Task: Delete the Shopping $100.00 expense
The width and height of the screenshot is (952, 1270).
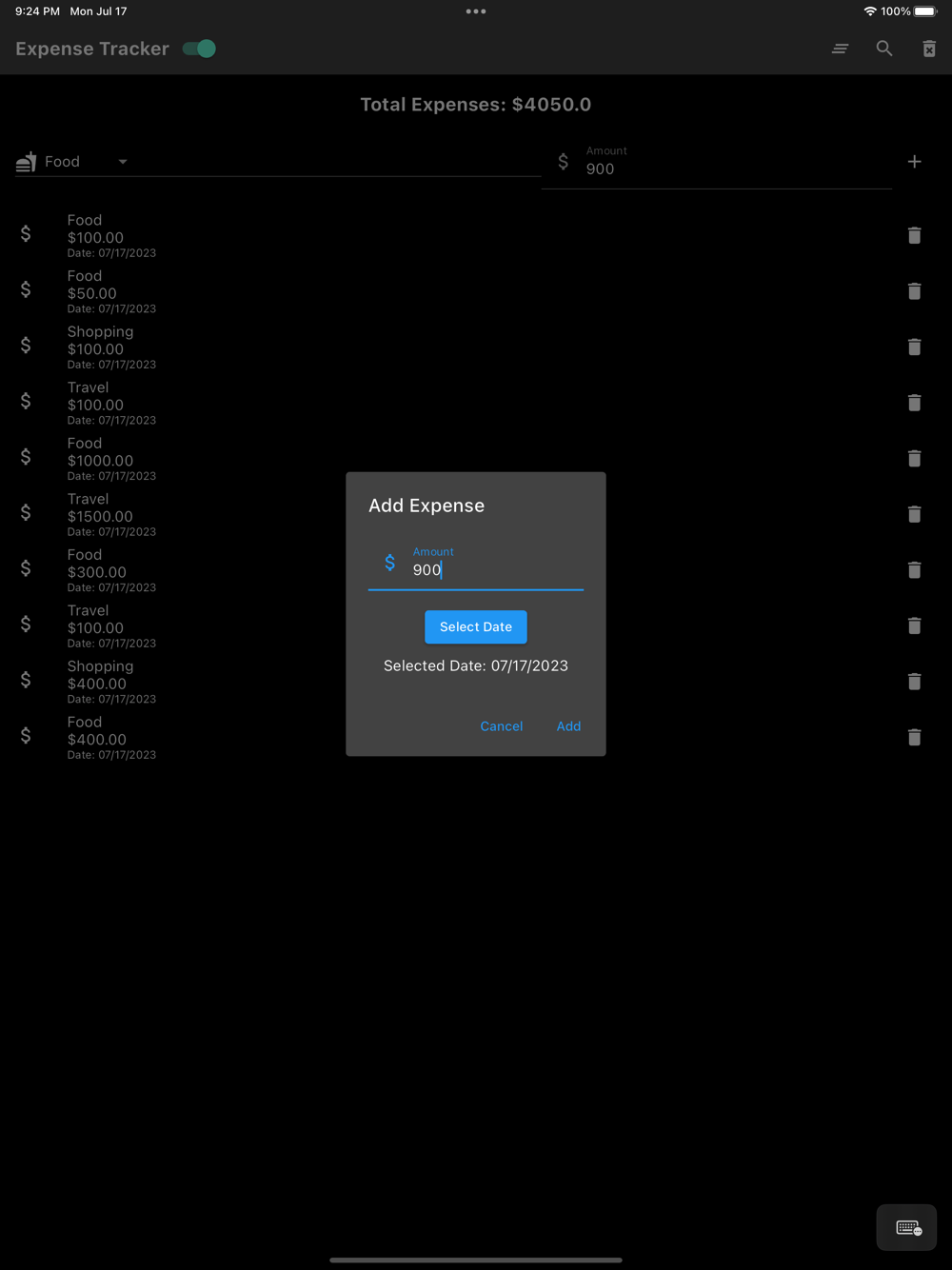Action: (x=914, y=347)
